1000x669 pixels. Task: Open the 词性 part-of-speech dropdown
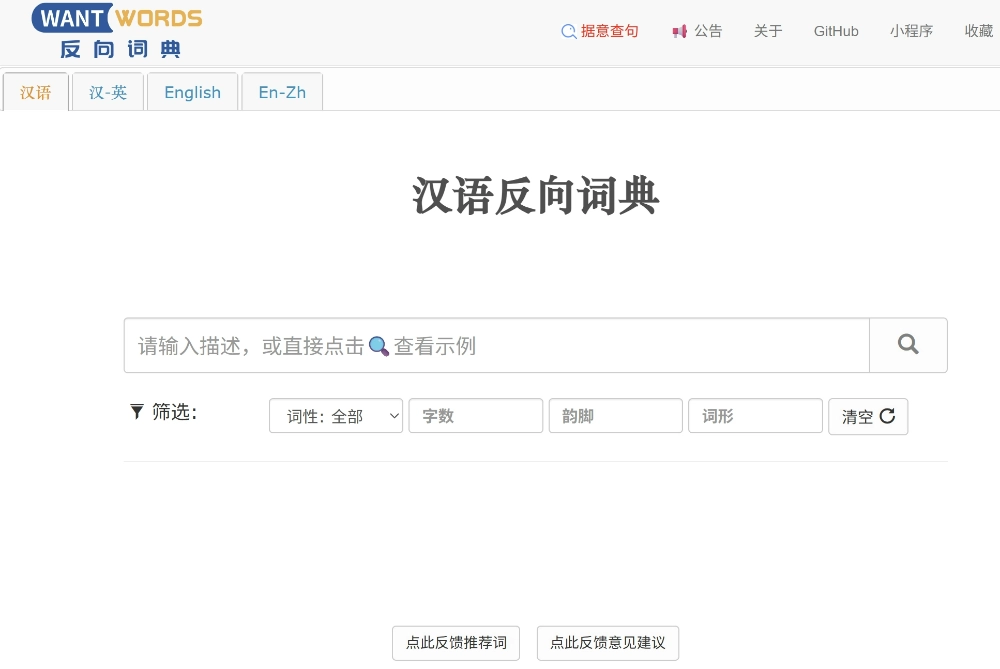click(x=336, y=416)
